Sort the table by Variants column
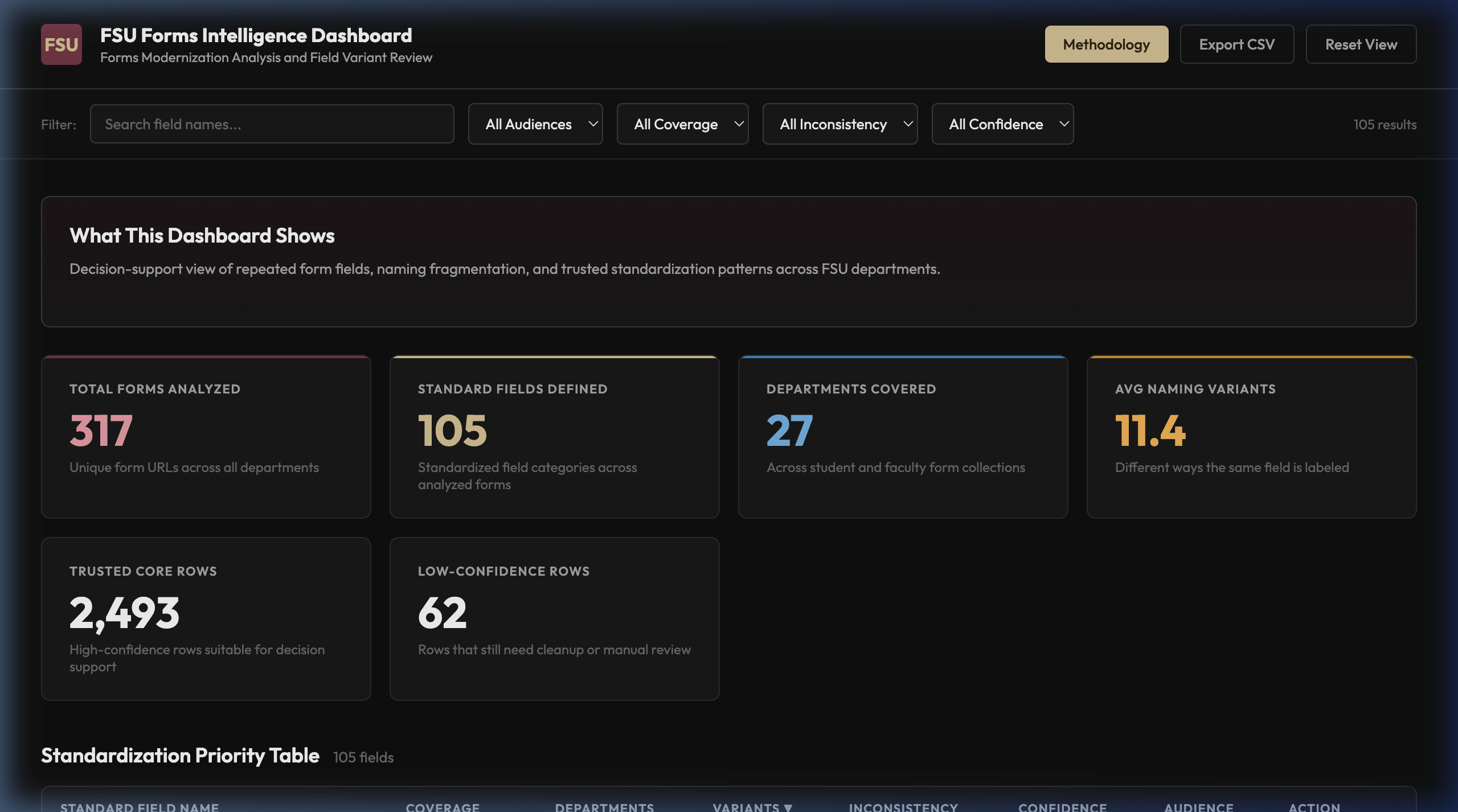Screen dimensions: 1458x812 point(751,807)
